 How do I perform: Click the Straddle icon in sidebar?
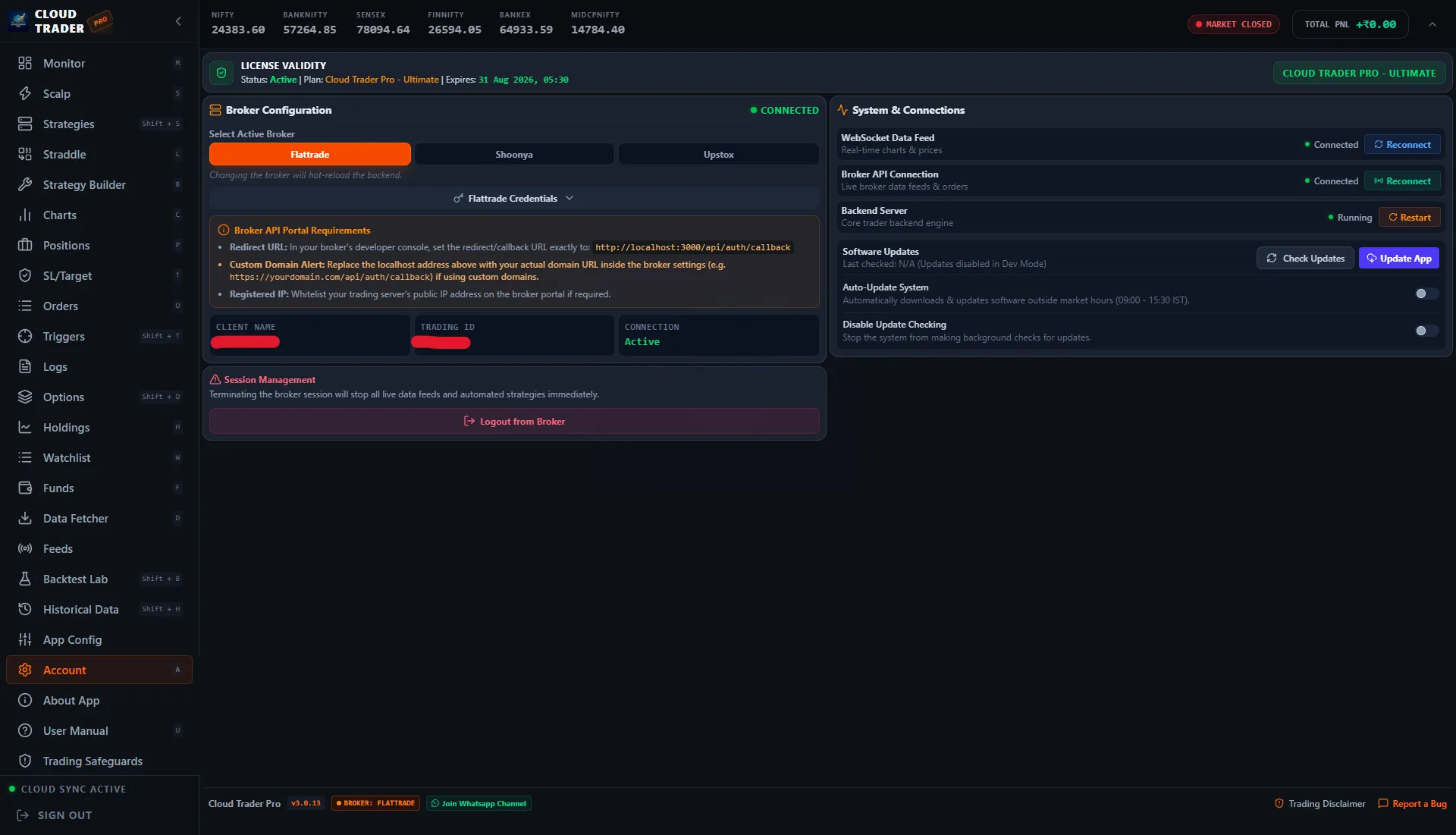(25, 154)
